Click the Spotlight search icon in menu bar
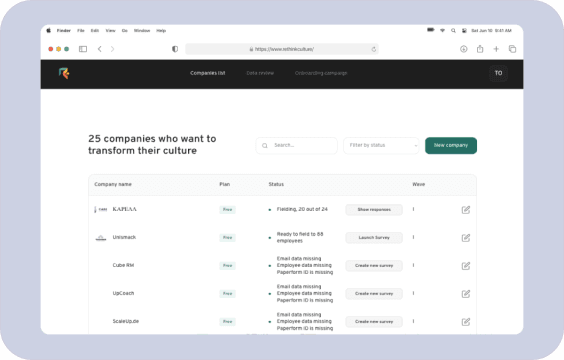The image size is (564, 360). [453, 31]
